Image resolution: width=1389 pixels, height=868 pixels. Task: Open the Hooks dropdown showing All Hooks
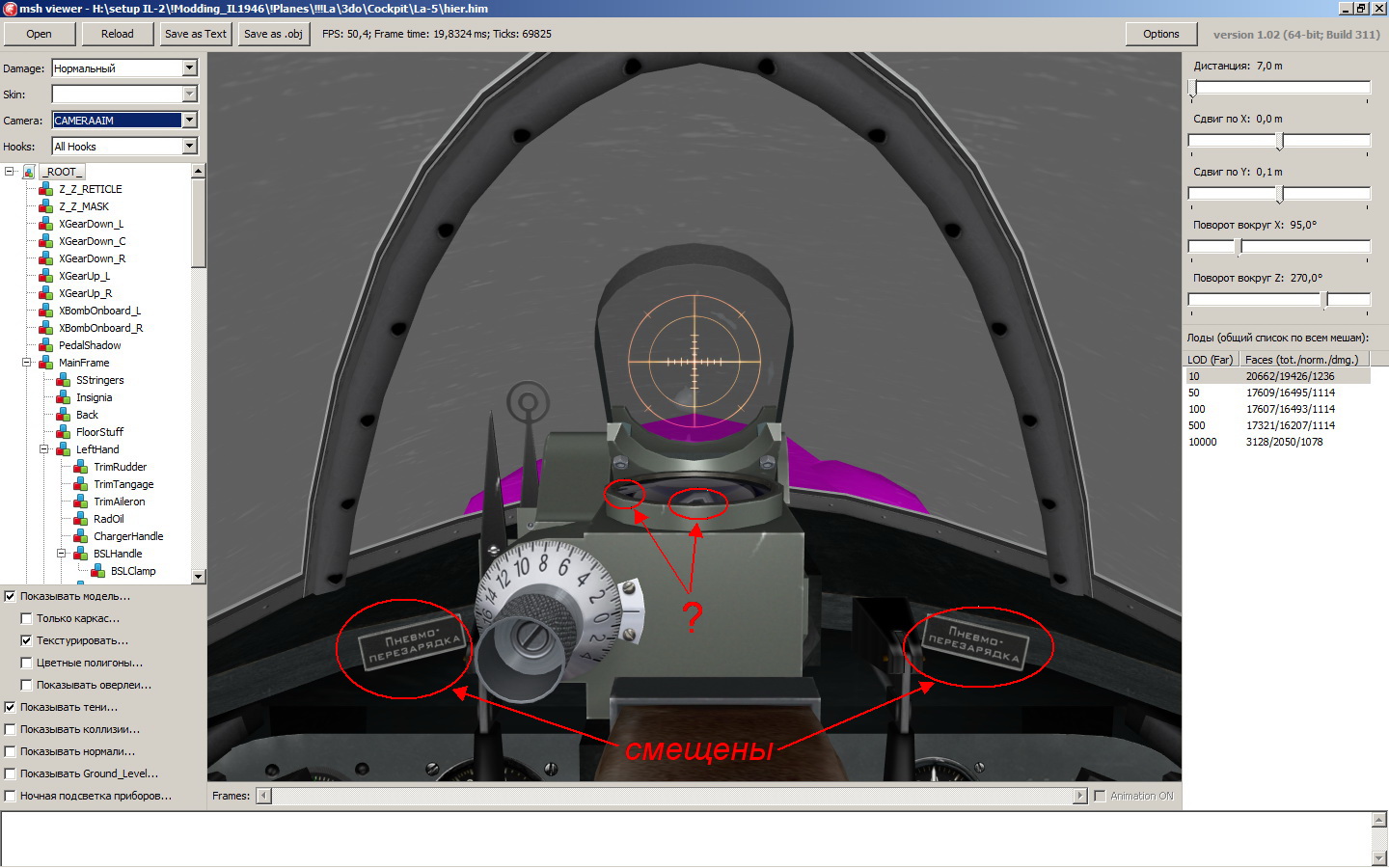(189, 147)
